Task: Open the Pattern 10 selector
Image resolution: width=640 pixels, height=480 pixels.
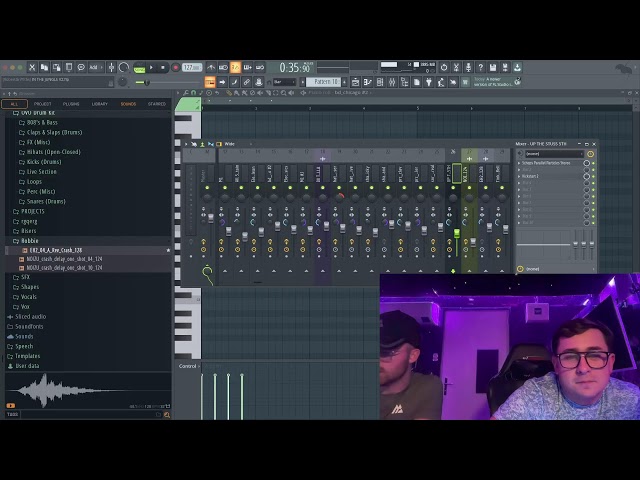Action: pyautogui.click(x=325, y=82)
